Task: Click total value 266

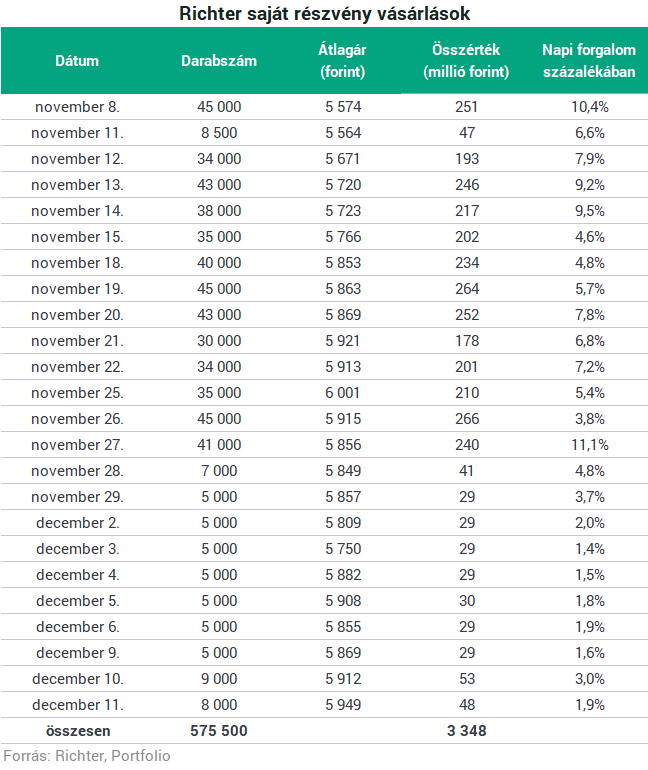Action: coord(466,419)
